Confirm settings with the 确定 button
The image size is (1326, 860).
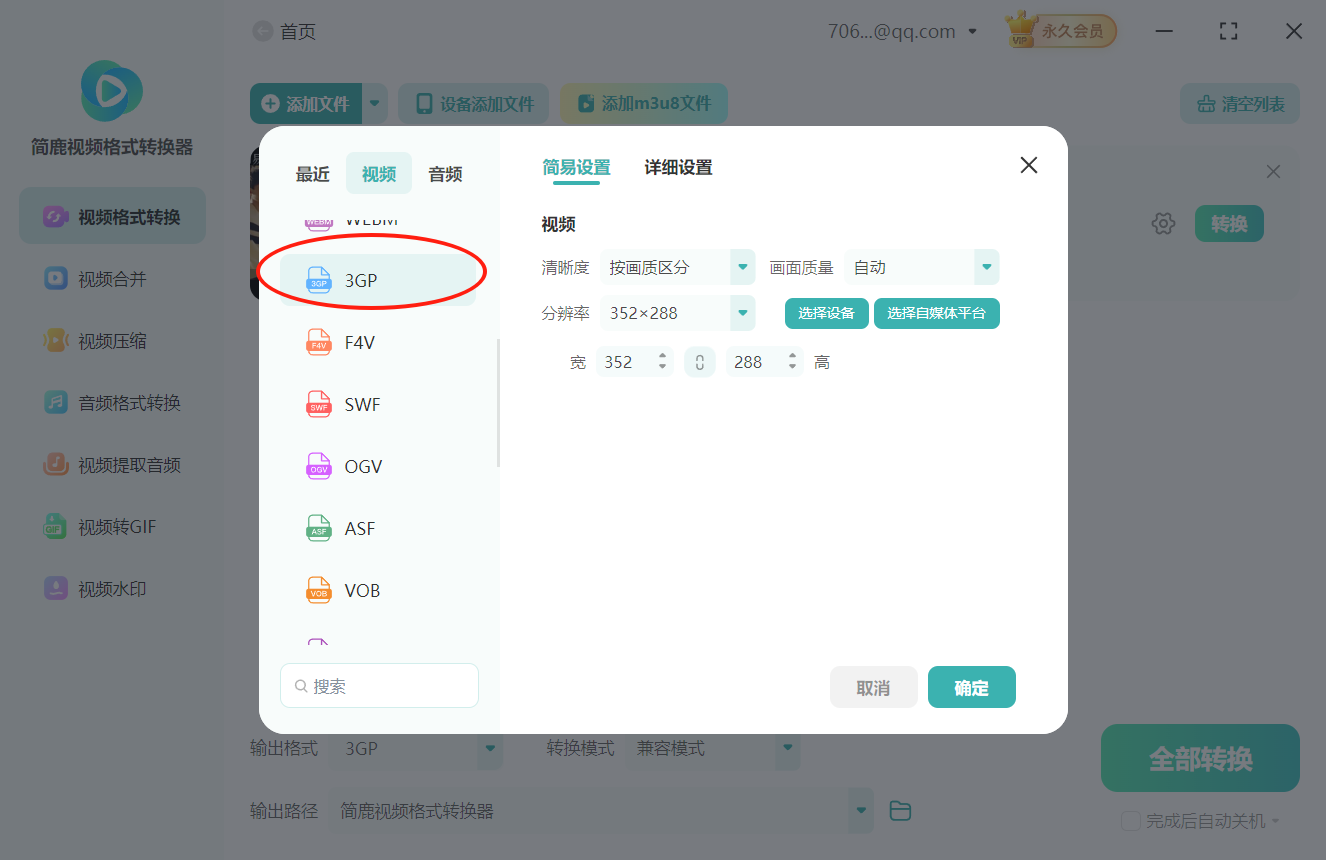[971, 687]
